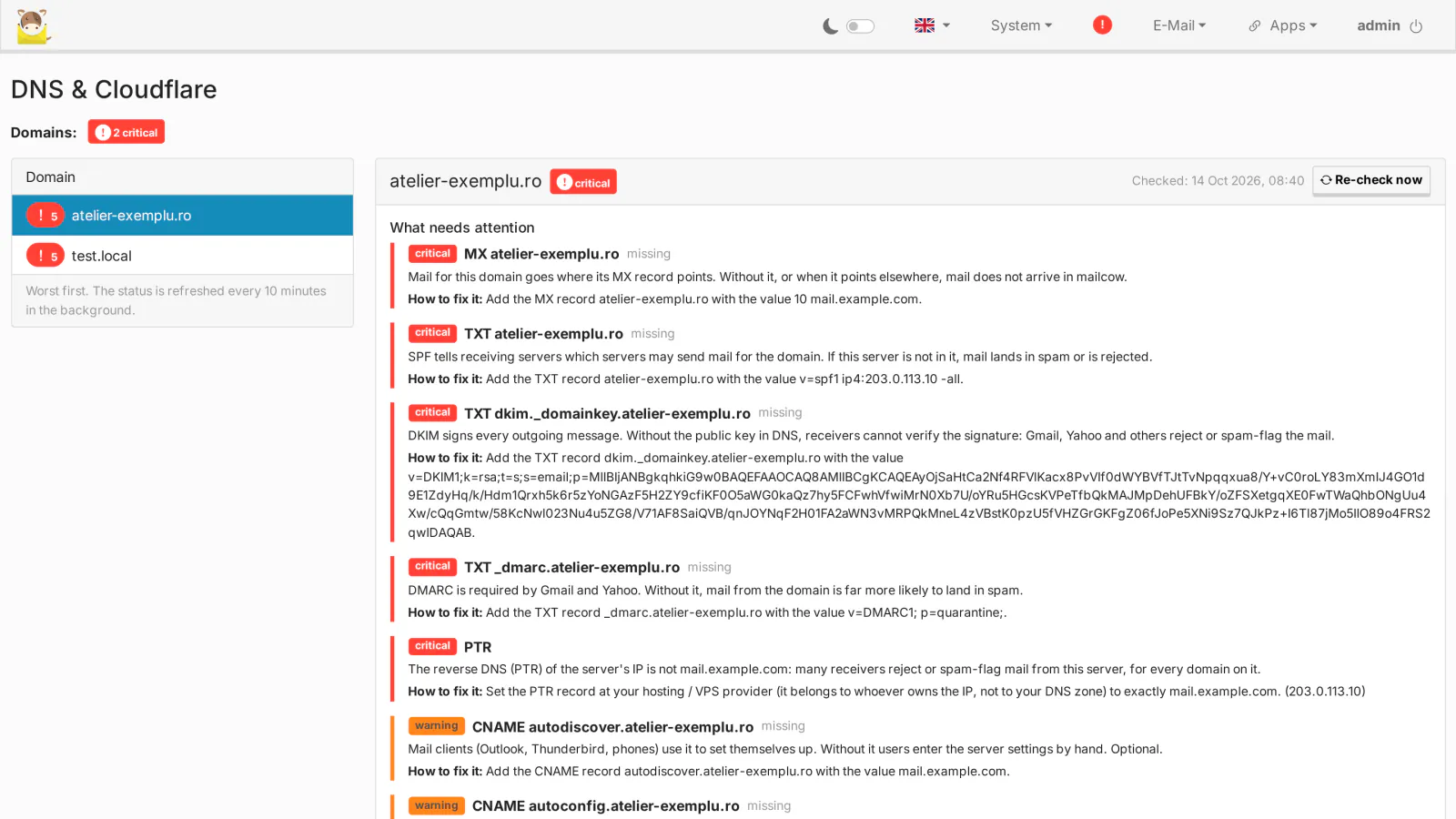Click the 2 critical domains badge

coord(126,132)
